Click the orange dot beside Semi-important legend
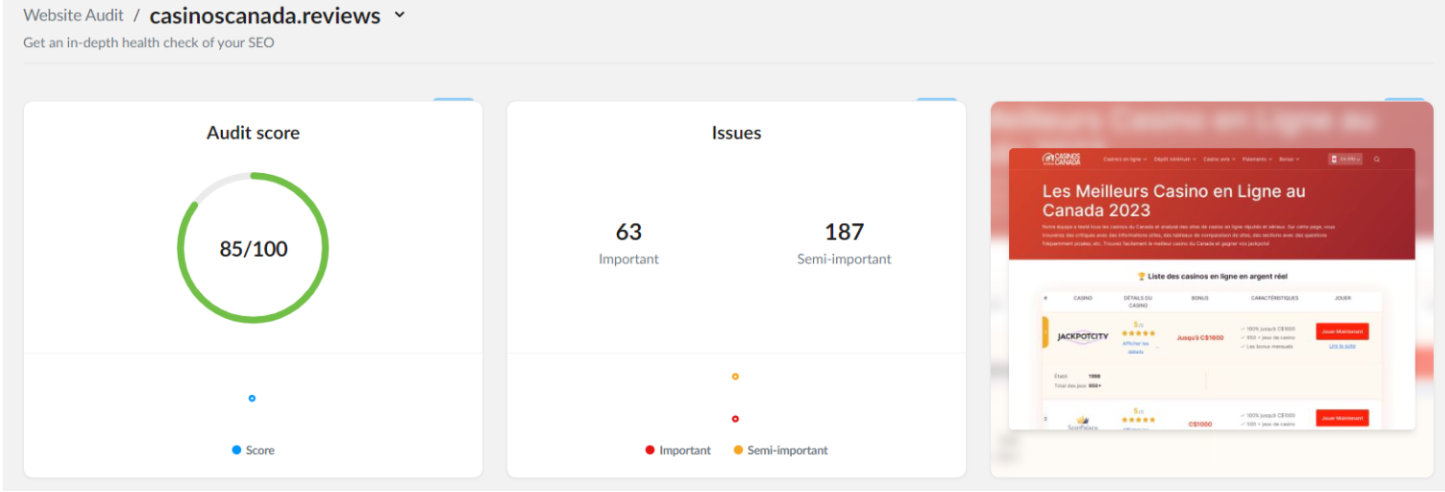The height and width of the screenshot is (492, 1445). (x=738, y=450)
